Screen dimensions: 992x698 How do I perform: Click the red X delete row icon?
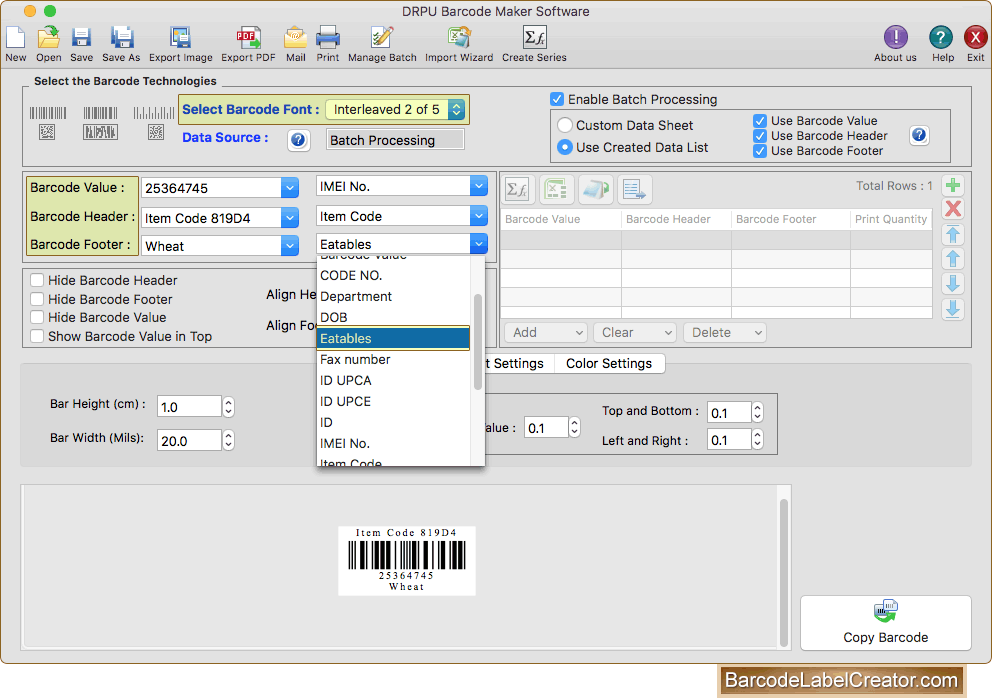953,209
